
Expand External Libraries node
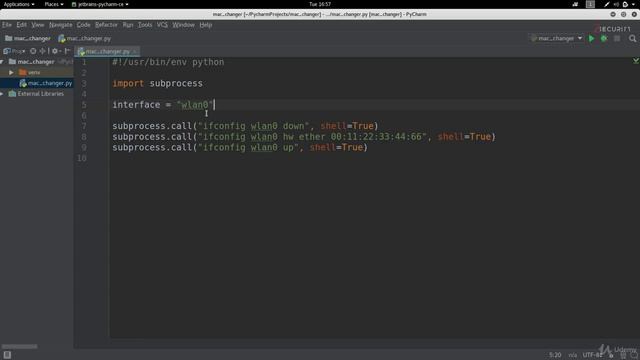click(2, 94)
